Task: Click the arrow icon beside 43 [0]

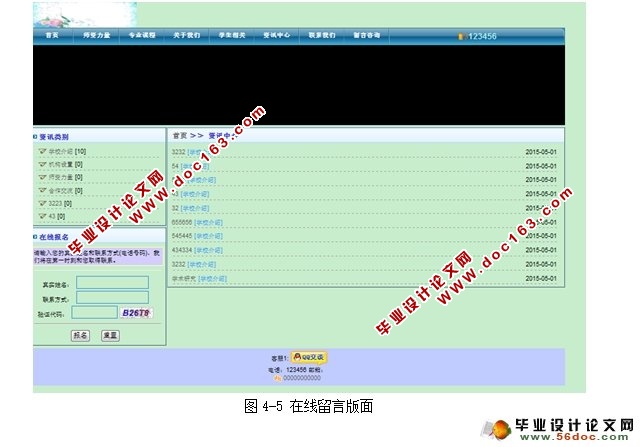Action: pyautogui.click(x=42, y=216)
